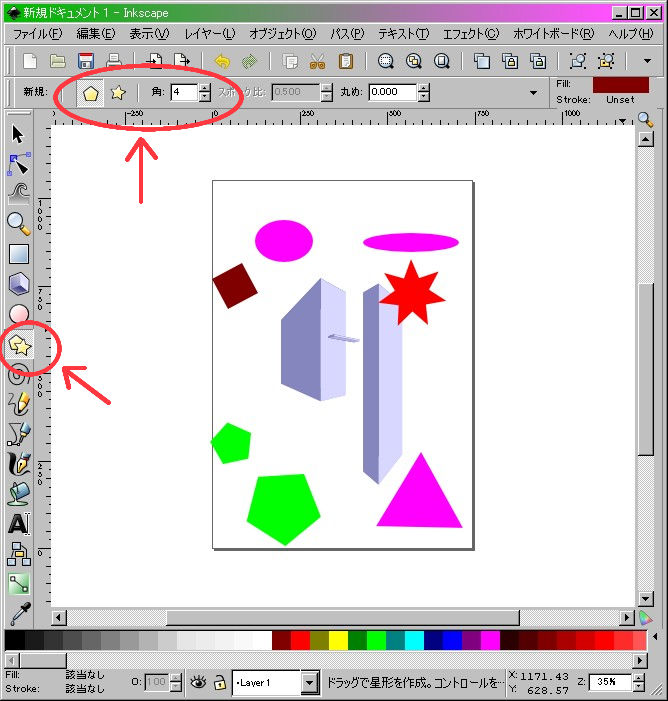Select the Gradient tool
668x701 pixels.
point(19,583)
